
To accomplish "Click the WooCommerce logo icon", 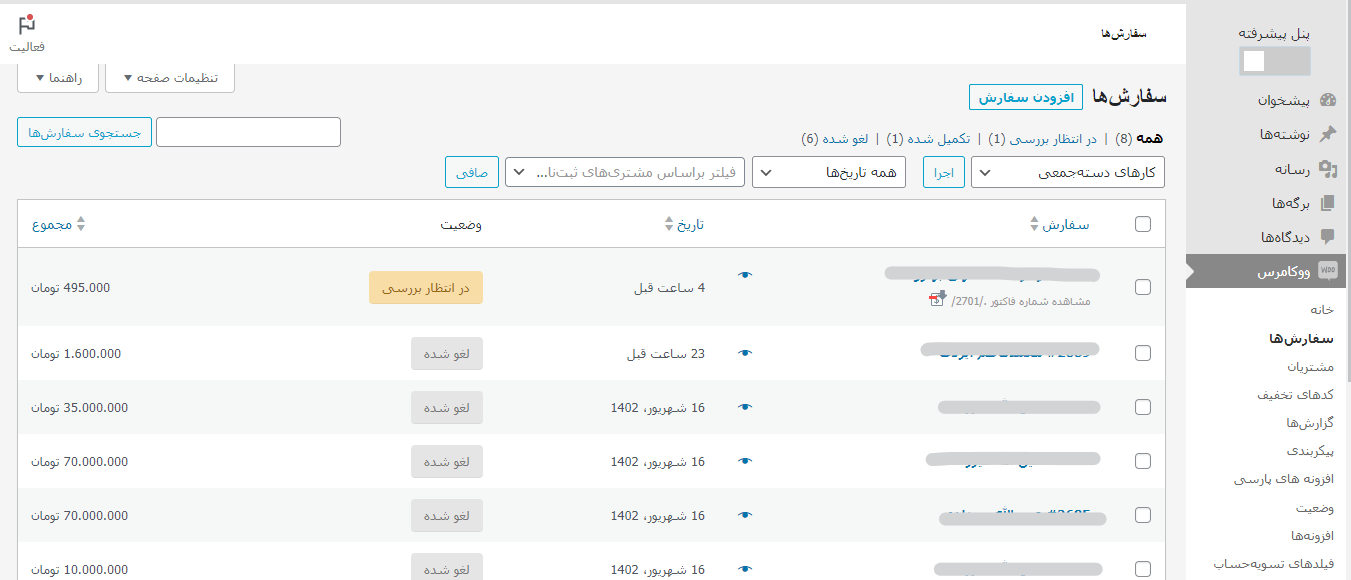I will 1328,271.
